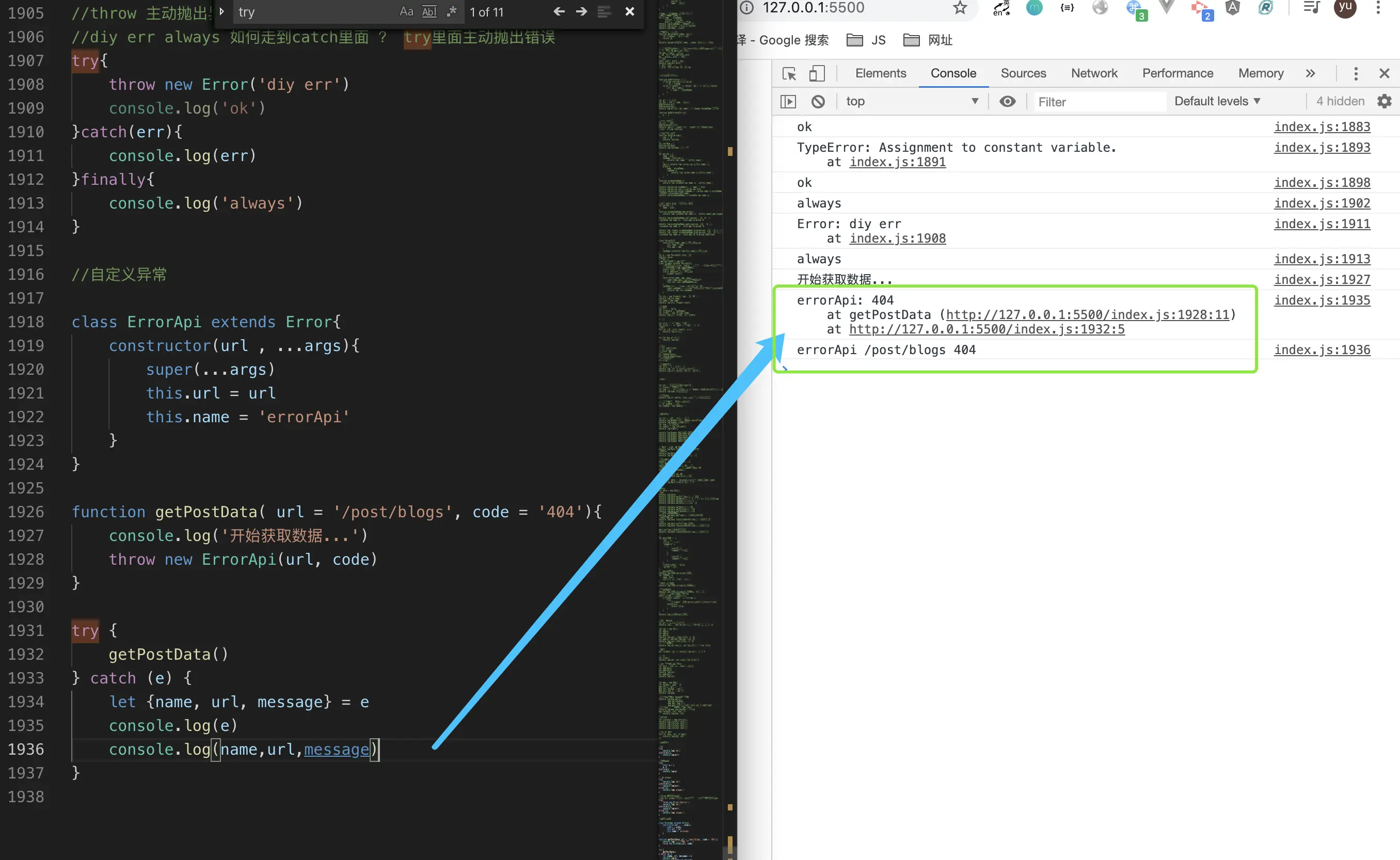The image size is (1400, 860).
Task: Open the extension with badge 3
Action: coord(1136,10)
